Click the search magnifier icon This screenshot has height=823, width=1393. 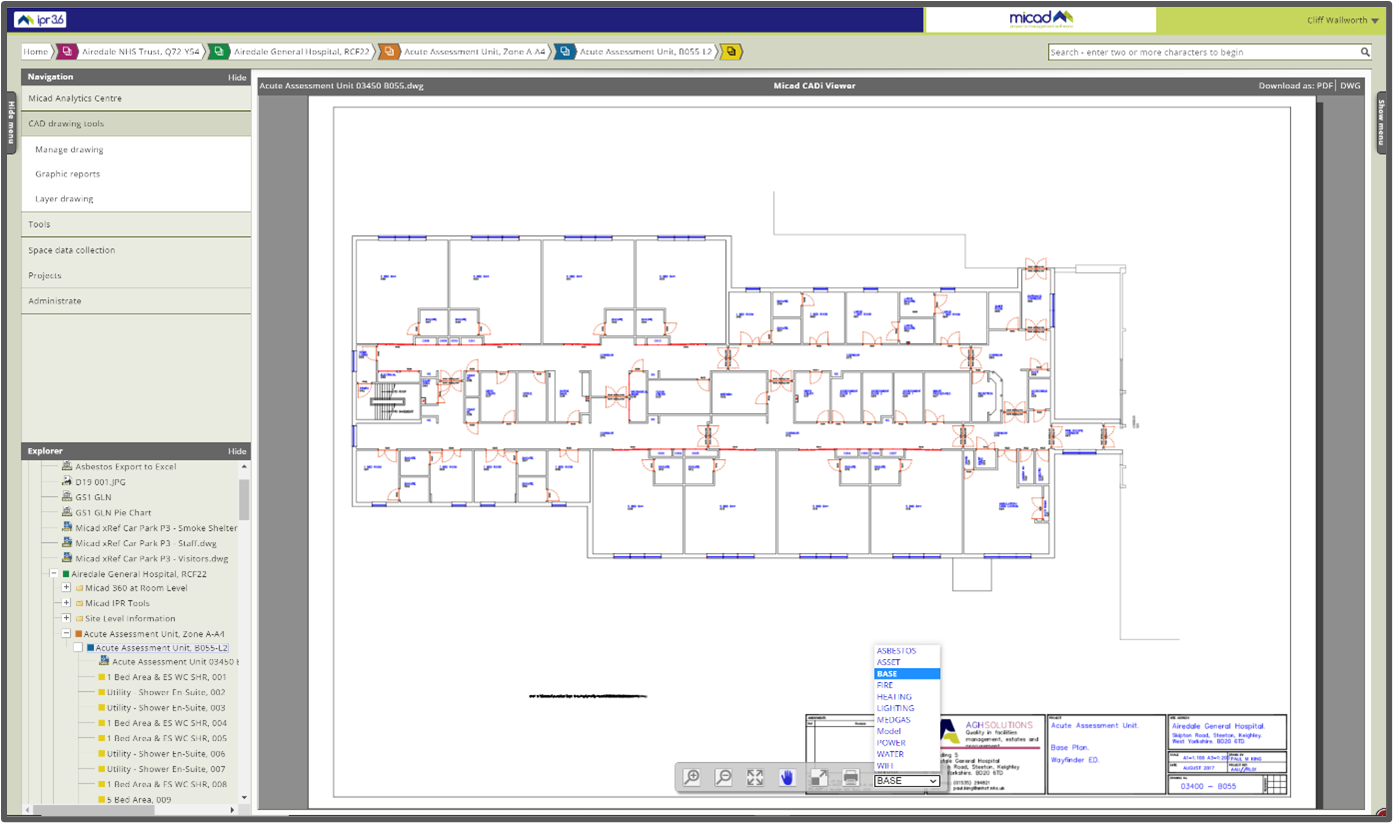[x=1366, y=51]
